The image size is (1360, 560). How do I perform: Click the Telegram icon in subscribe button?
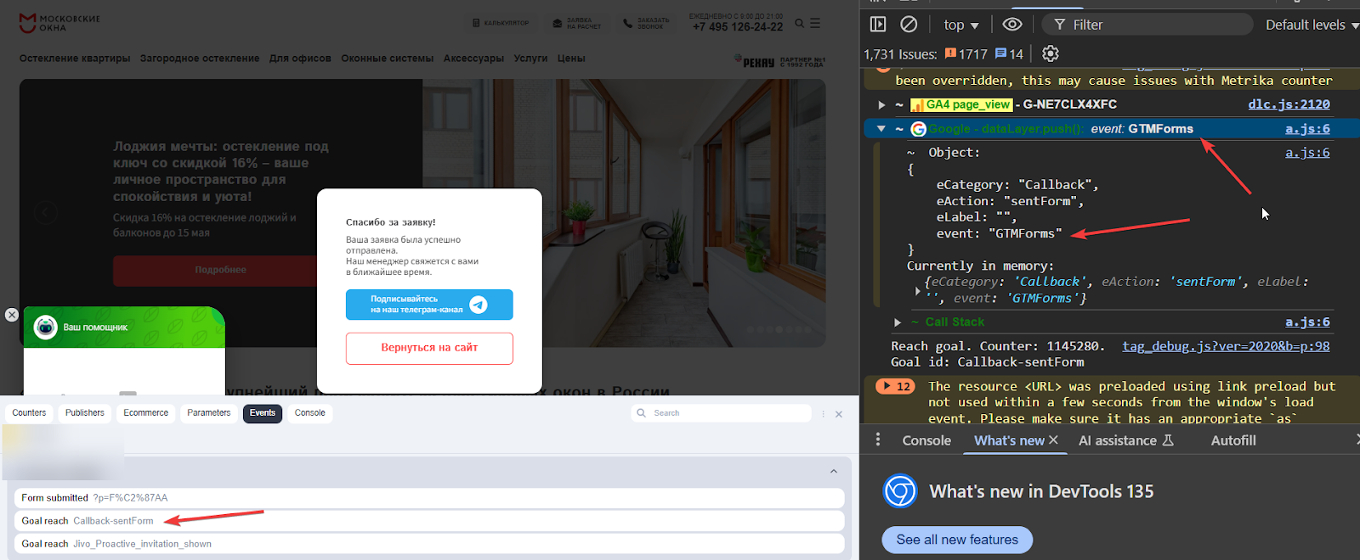[478, 305]
